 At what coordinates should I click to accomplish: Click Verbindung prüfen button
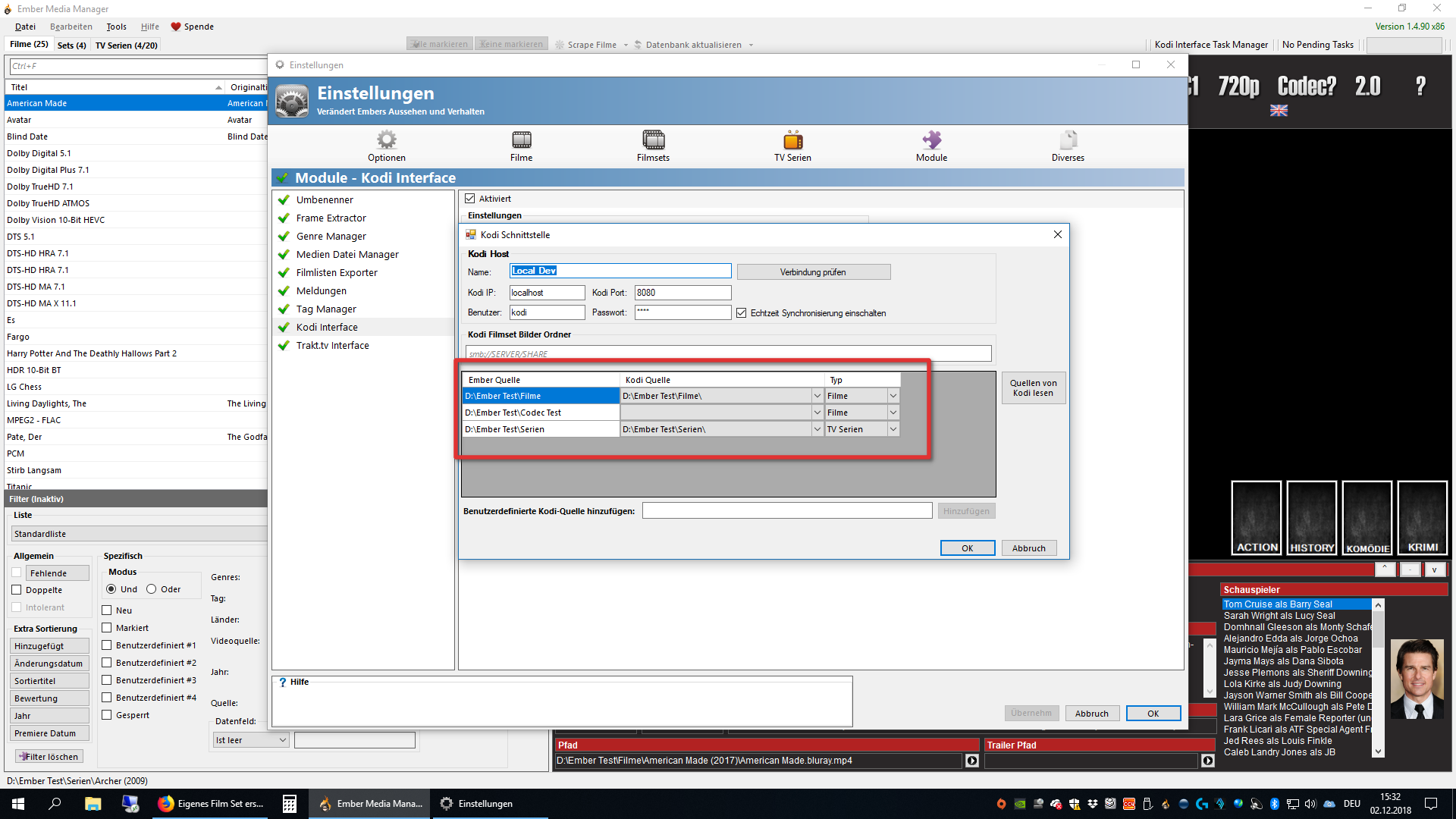click(x=813, y=272)
